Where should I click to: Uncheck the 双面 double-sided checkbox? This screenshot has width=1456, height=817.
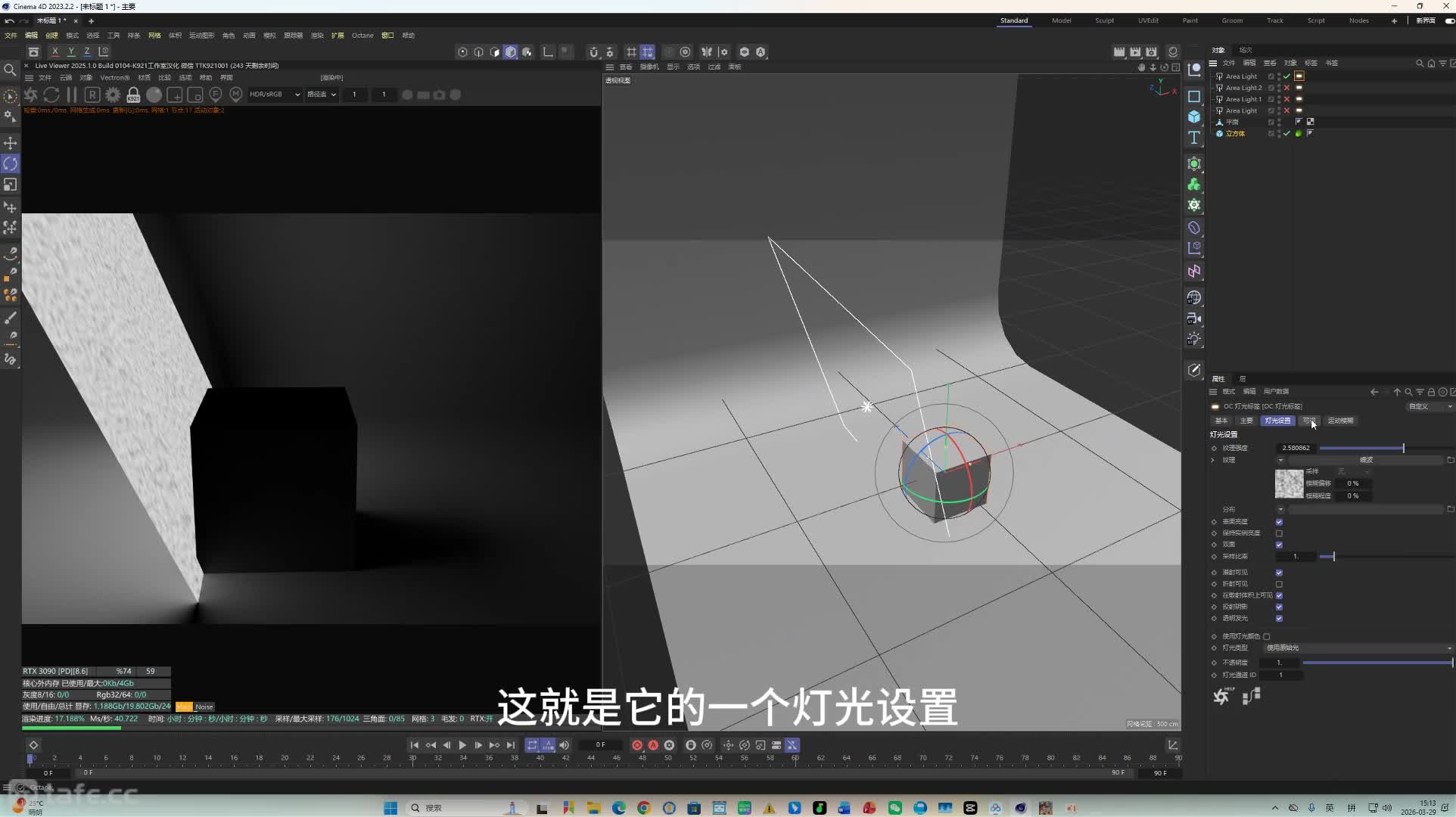tap(1279, 545)
